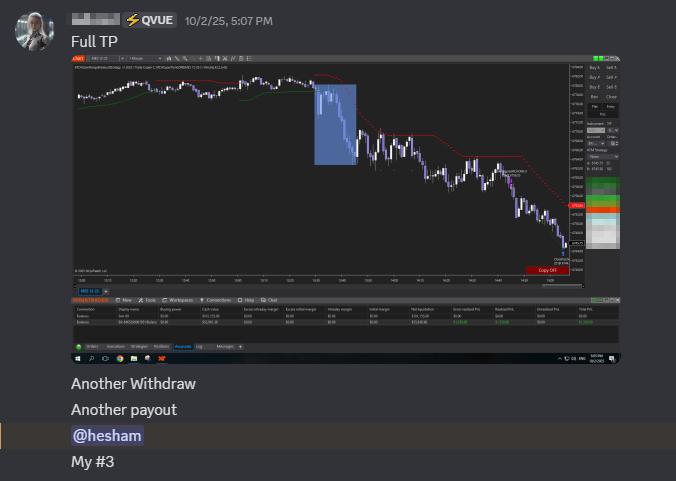The height and width of the screenshot is (481, 676).
Task: Click the blue highlighted rectangle on the chart
Action: point(335,124)
